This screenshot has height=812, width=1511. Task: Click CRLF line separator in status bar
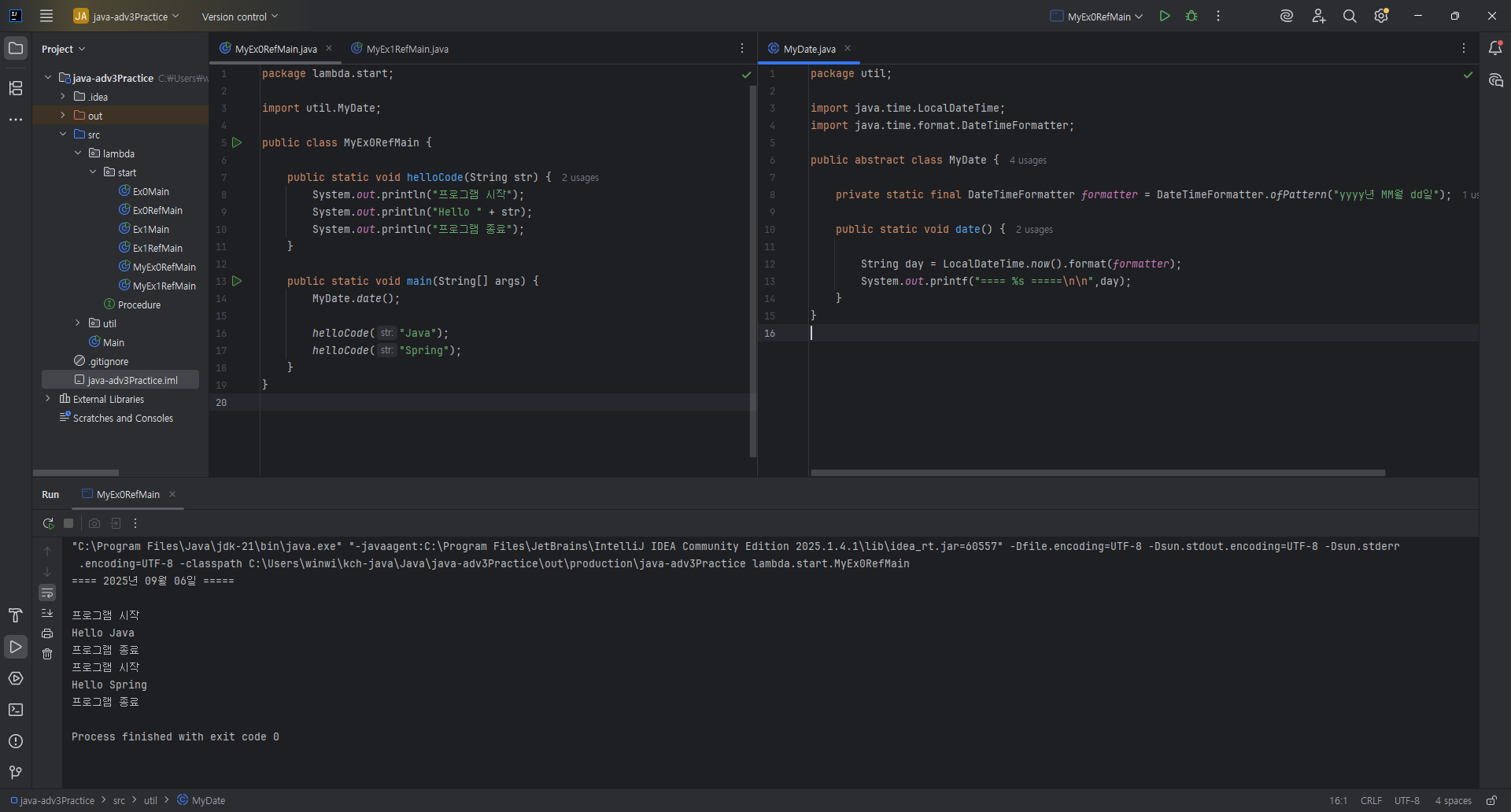pyautogui.click(x=1371, y=800)
